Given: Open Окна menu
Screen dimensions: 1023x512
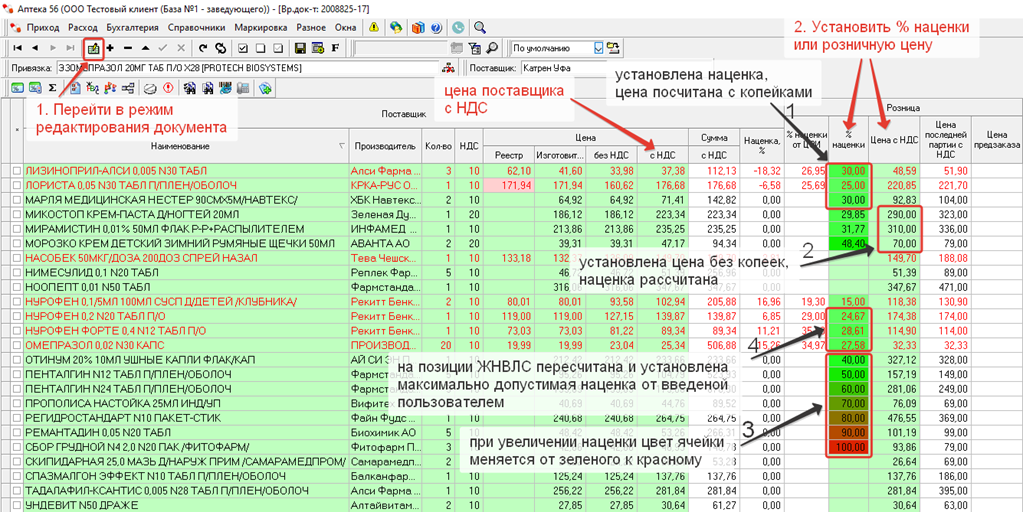Looking at the screenshot, I should tap(345, 27).
